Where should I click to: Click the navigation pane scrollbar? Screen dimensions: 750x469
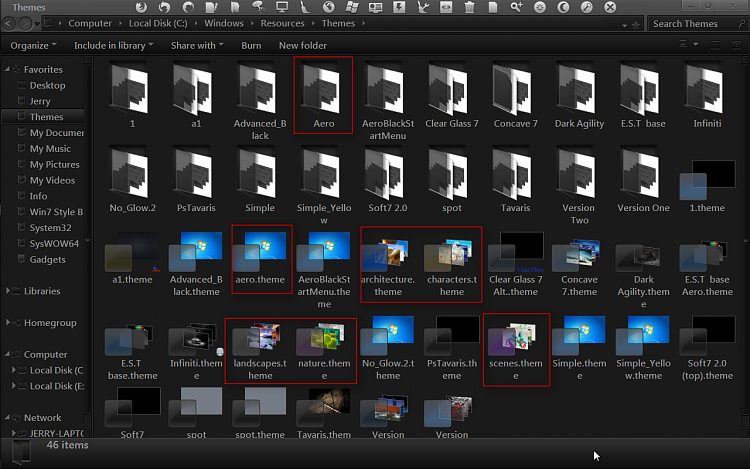(x=88, y=246)
